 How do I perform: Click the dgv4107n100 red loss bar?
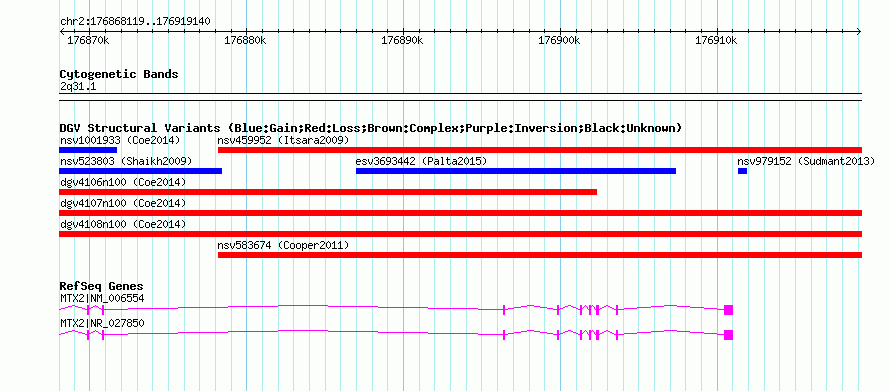click(460, 213)
